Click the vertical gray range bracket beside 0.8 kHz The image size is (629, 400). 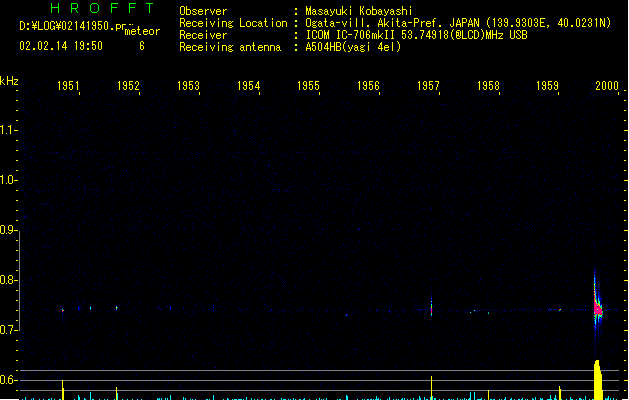19,281
